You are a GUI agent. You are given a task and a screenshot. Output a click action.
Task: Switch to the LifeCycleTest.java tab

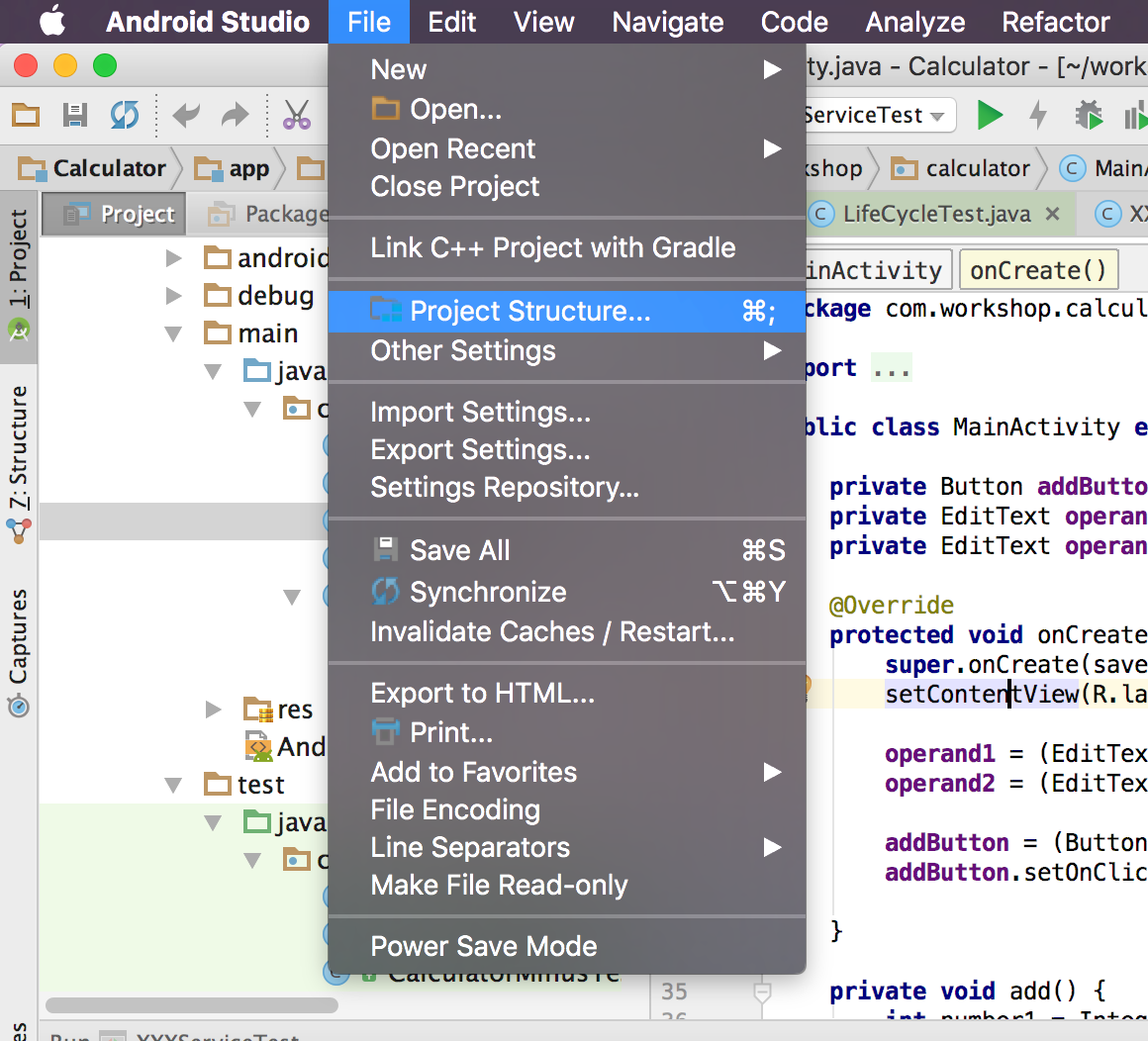(x=938, y=214)
